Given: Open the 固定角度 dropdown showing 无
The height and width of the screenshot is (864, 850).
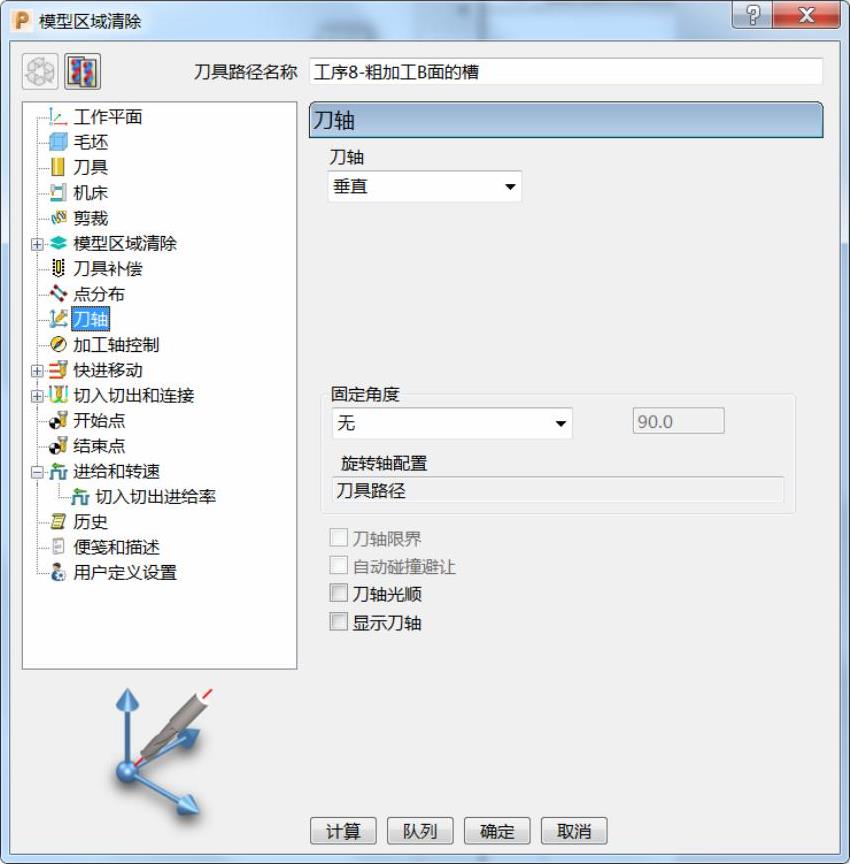Looking at the screenshot, I should [x=452, y=423].
